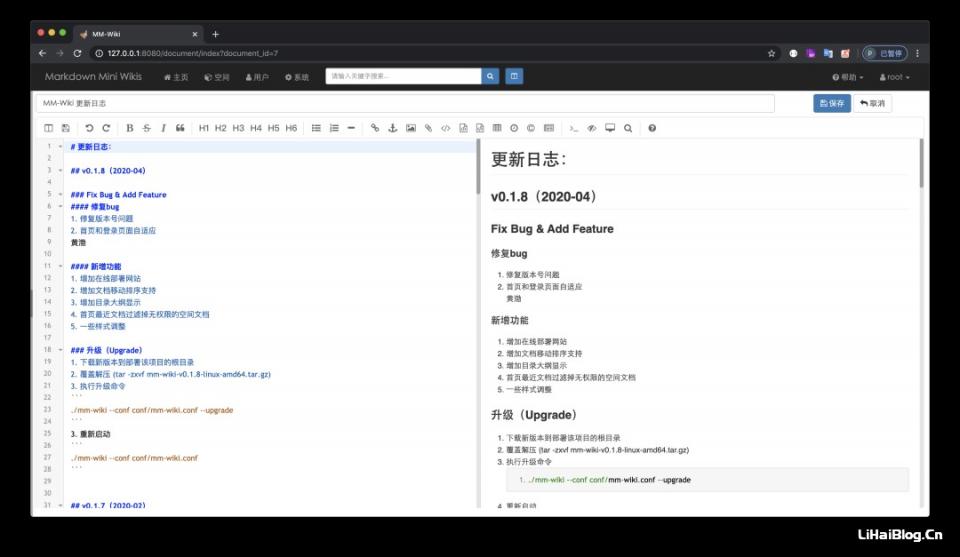Click the blue search button in navbar
This screenshot has height=557, width=960.
pyautogui.click(x=490, y=77)
